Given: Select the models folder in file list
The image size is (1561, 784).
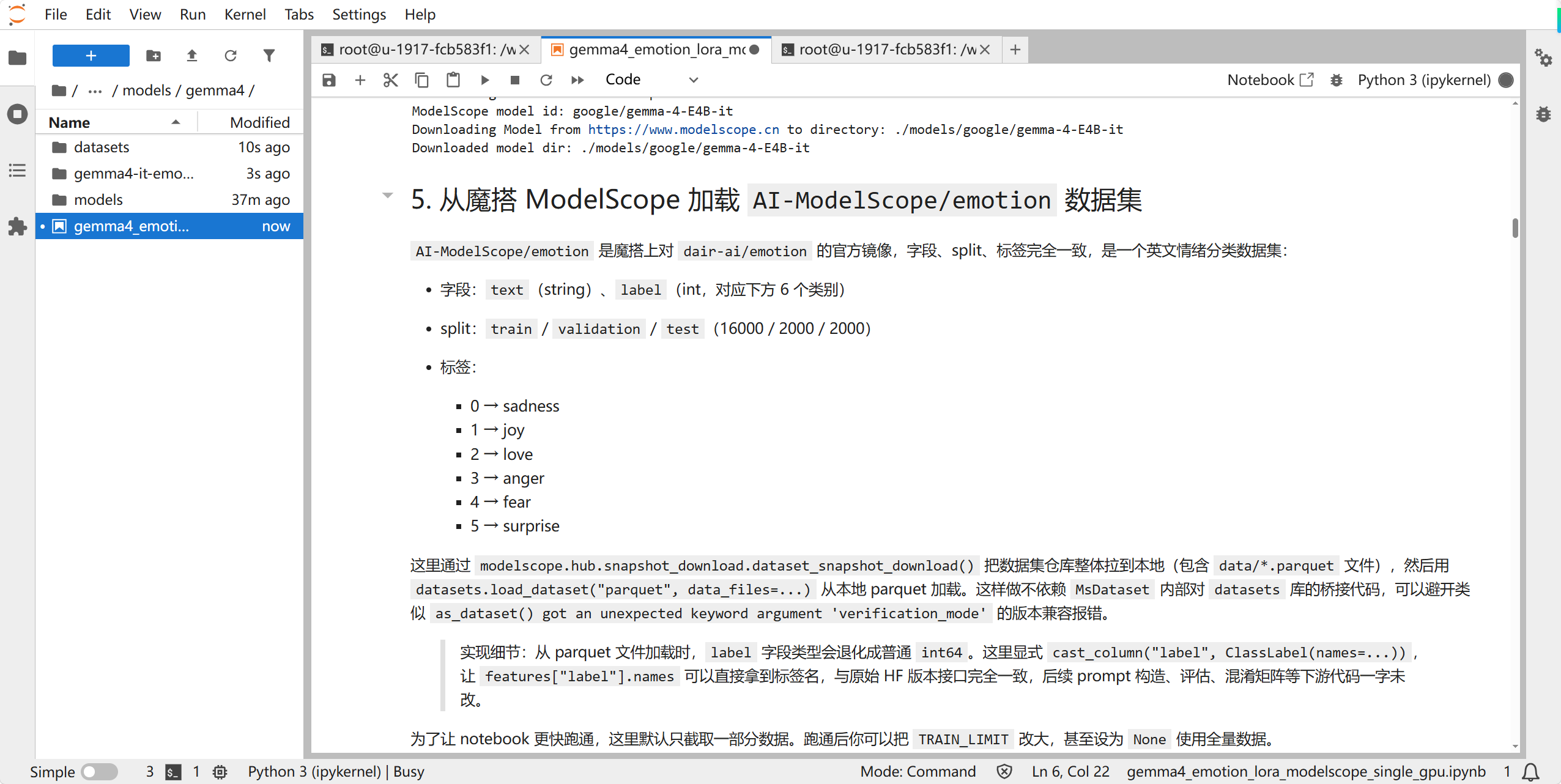Looking at the screenshot, I should (169, 200).
